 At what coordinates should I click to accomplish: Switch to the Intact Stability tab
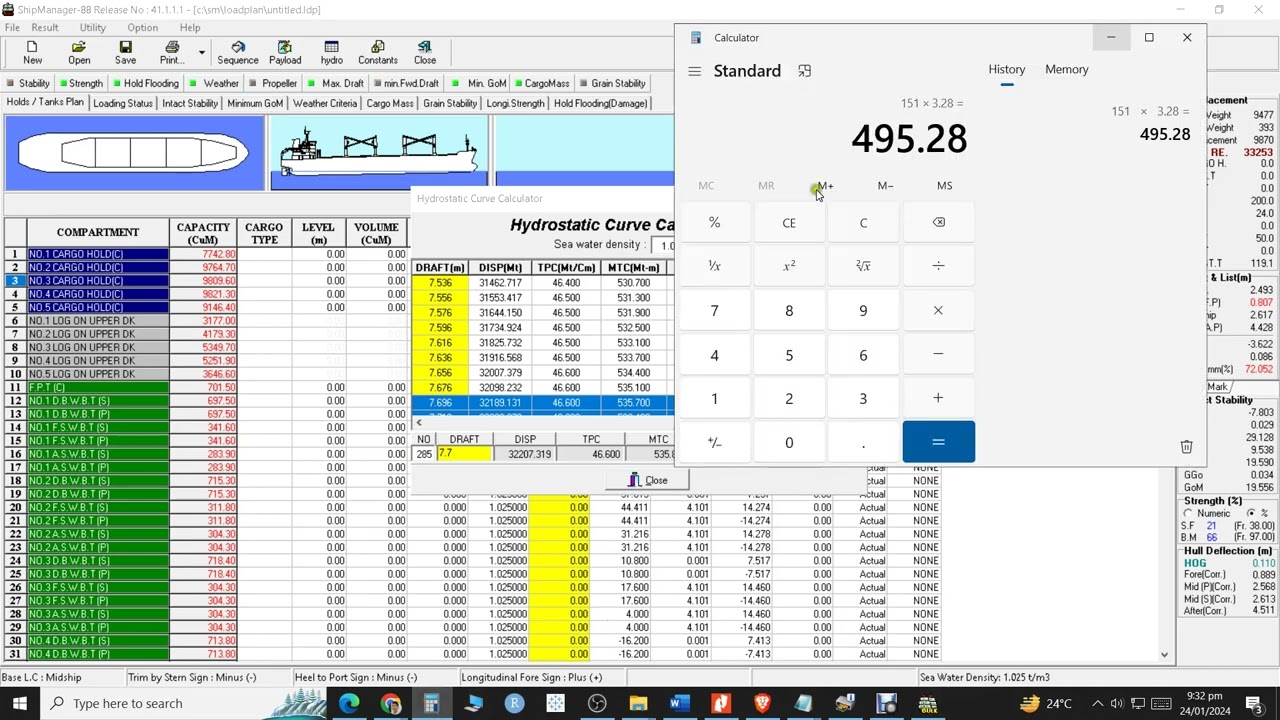tap(190, 103)
